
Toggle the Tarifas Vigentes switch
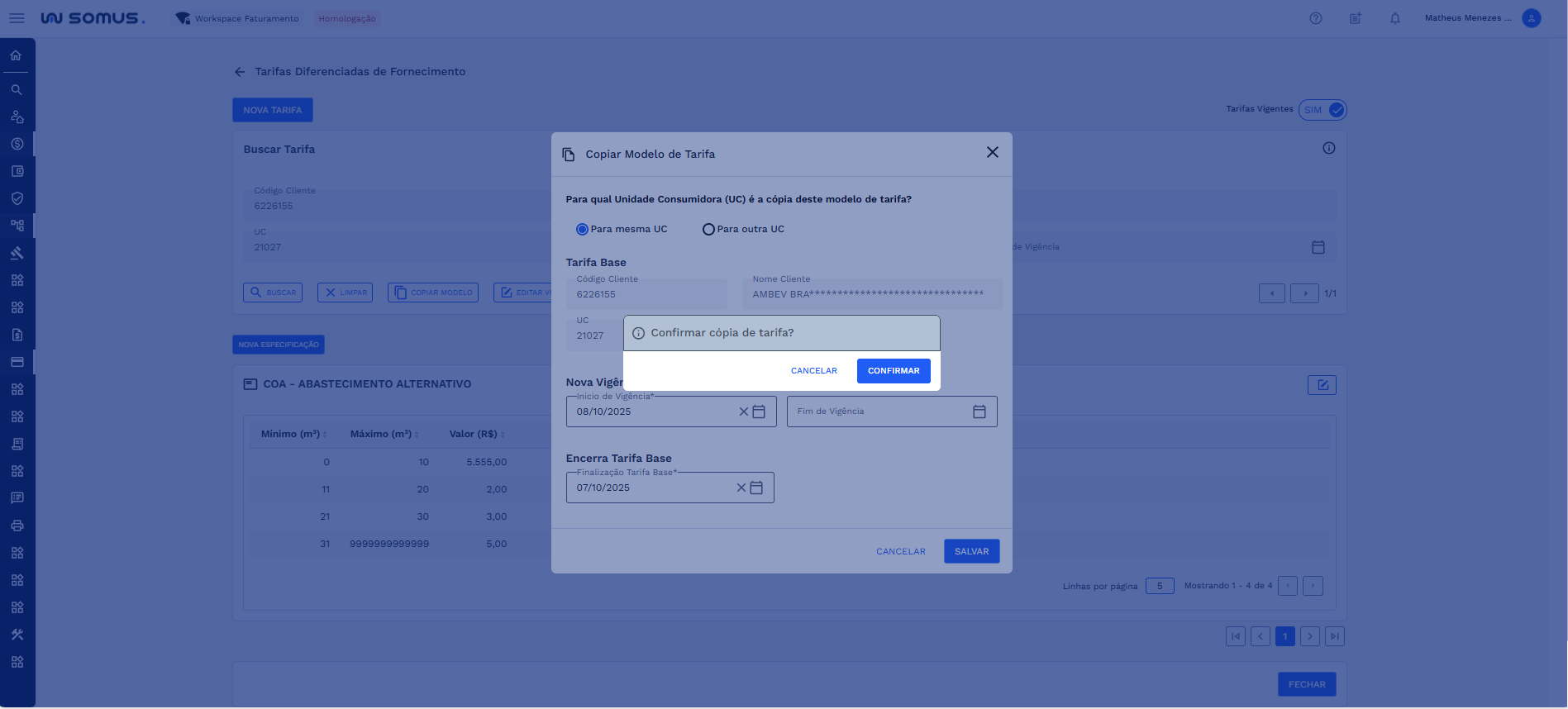coord(1323,110)
